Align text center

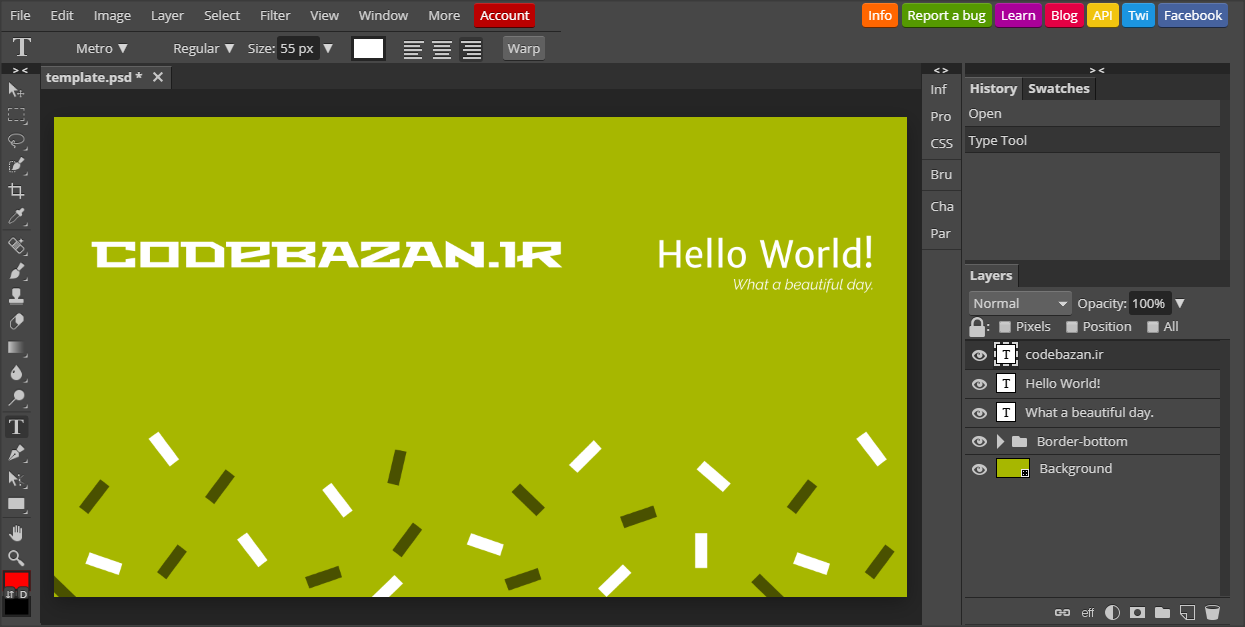tap(442, 49)
